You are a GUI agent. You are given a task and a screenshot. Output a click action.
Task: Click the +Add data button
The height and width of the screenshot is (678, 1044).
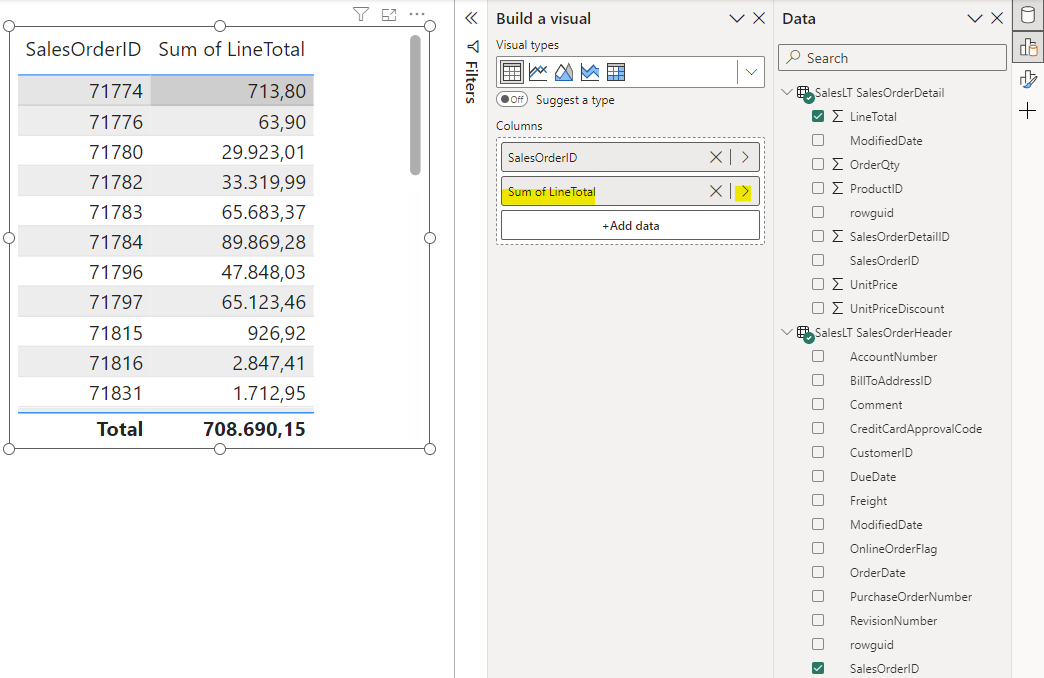coord(630,226)
